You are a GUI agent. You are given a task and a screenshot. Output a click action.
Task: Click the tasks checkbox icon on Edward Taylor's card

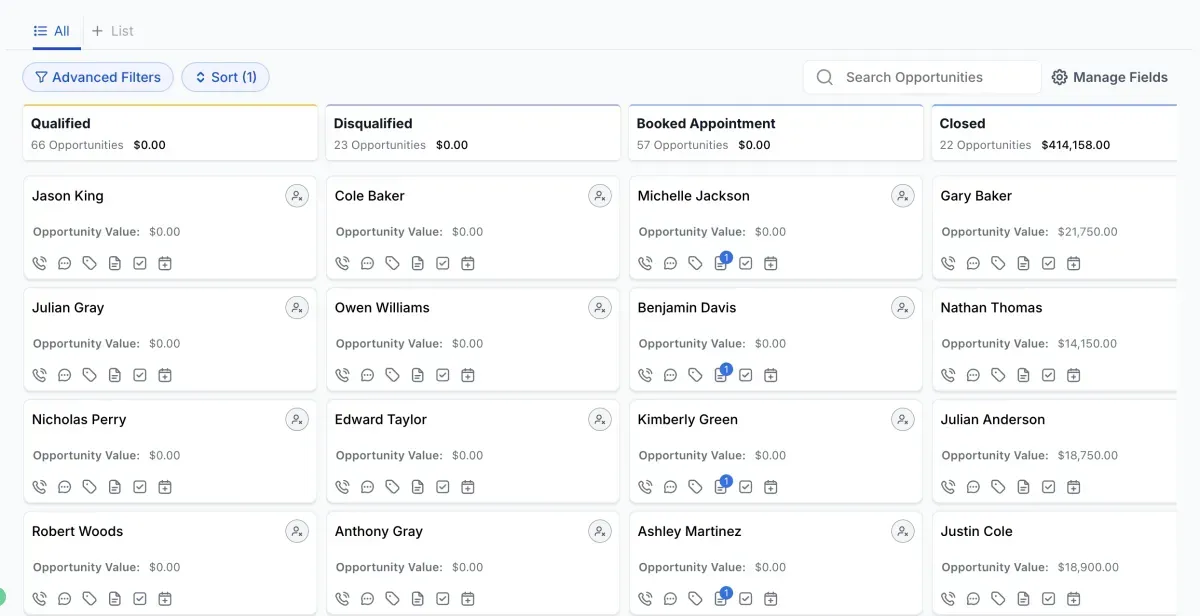pos(443,488)
